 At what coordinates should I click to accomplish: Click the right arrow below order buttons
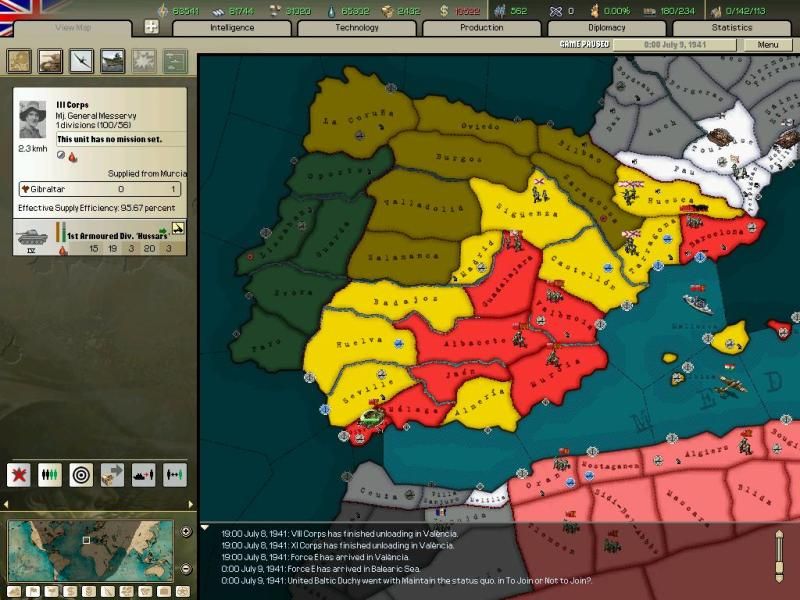(190, 504)
